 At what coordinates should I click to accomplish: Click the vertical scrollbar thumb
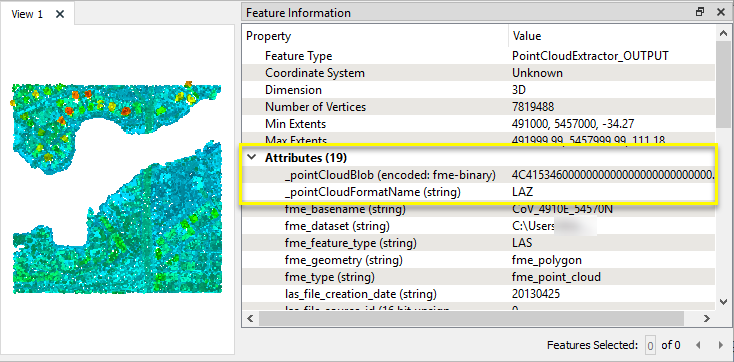(722, 85)
